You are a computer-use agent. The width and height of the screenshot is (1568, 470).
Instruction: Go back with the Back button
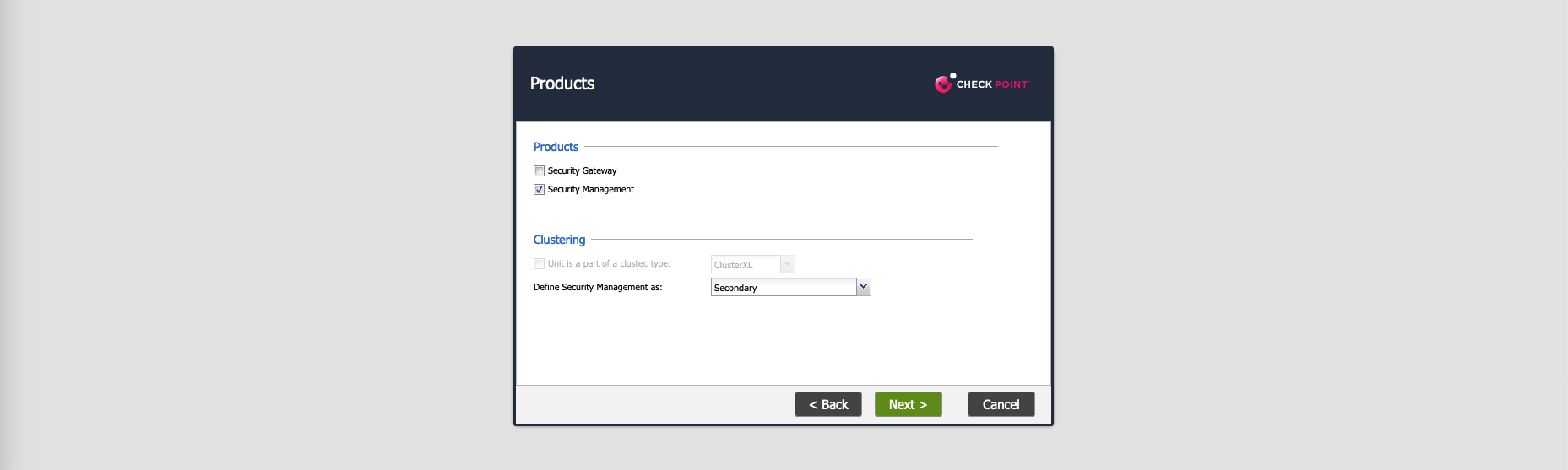[x=827, y=404]
